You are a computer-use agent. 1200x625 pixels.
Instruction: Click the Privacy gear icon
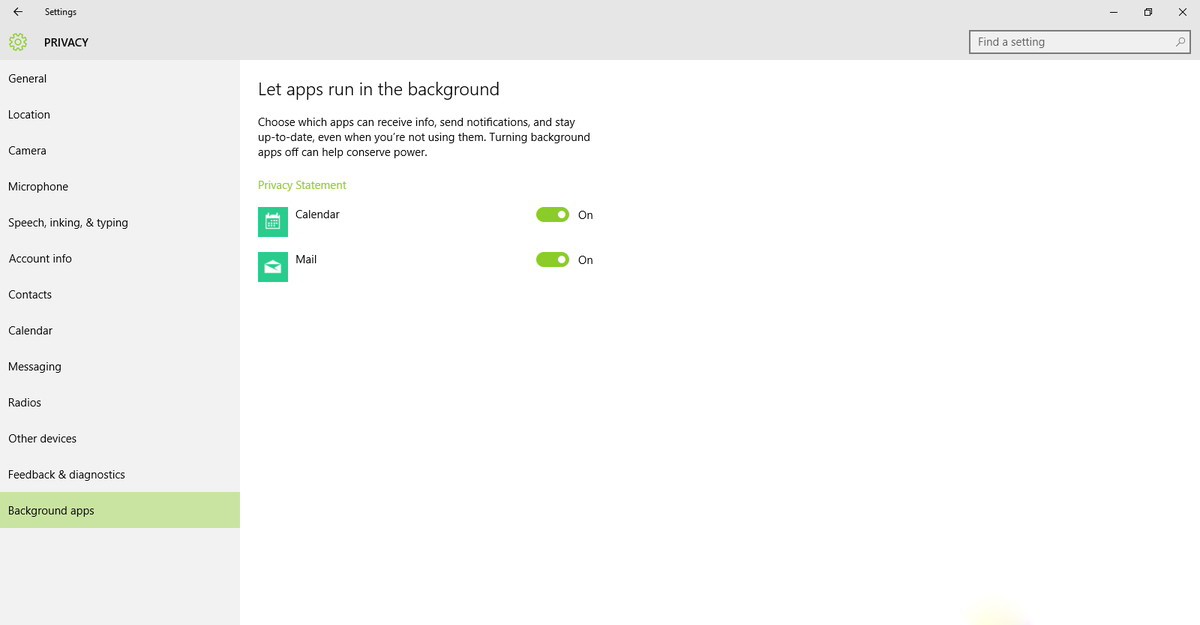pos(17,42)
